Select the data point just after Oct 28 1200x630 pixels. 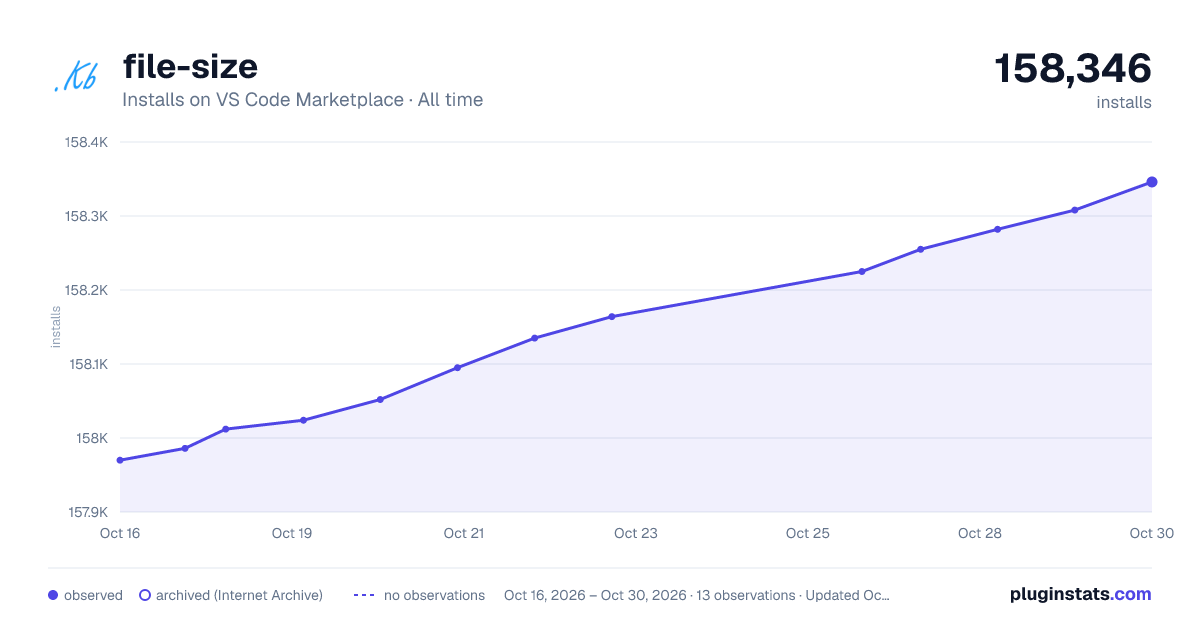(997, 229)
